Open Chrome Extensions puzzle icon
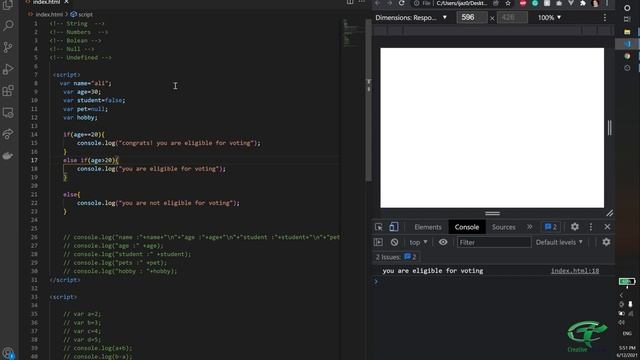Screen dimensions: 640x360 [583, 3]
